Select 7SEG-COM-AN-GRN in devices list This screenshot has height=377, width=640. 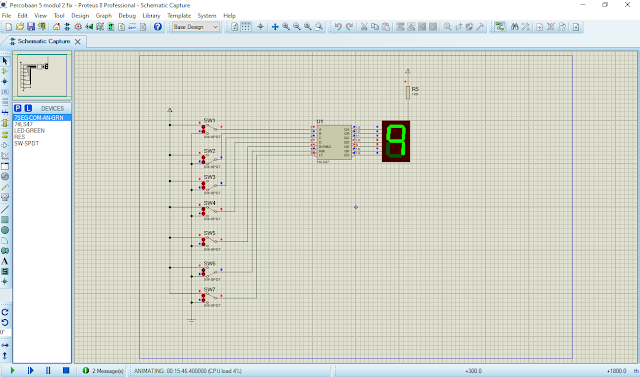point(42,118)
